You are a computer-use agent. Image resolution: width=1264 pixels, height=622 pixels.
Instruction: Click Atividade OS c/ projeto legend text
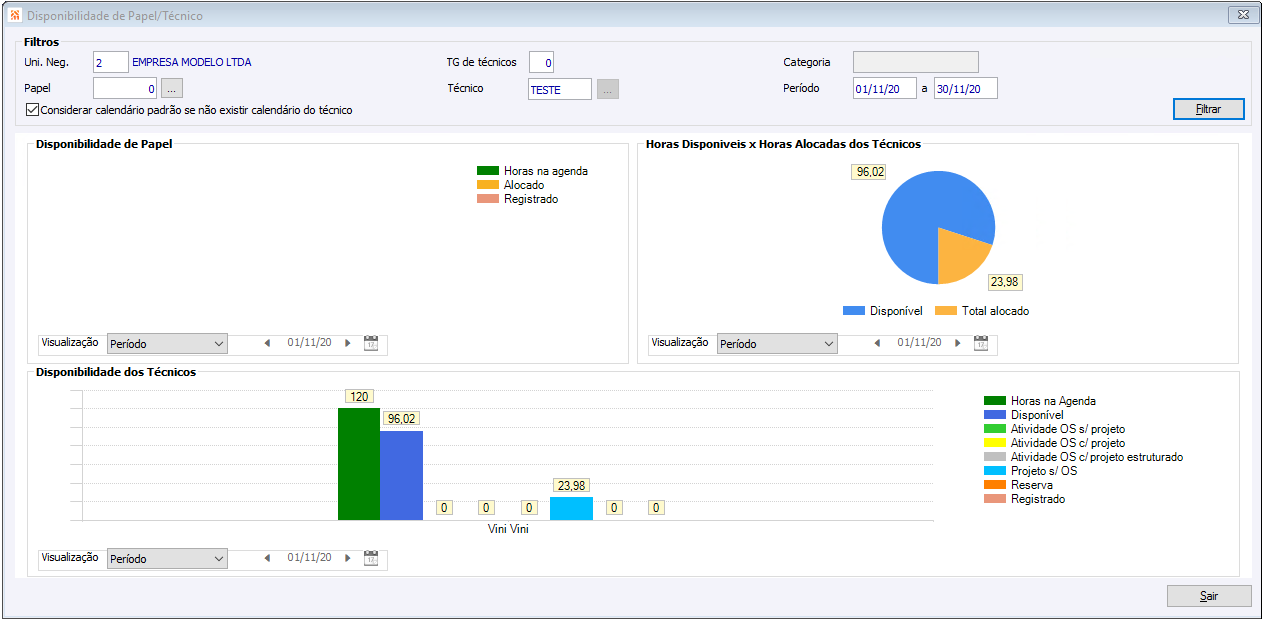(1068, 443)
